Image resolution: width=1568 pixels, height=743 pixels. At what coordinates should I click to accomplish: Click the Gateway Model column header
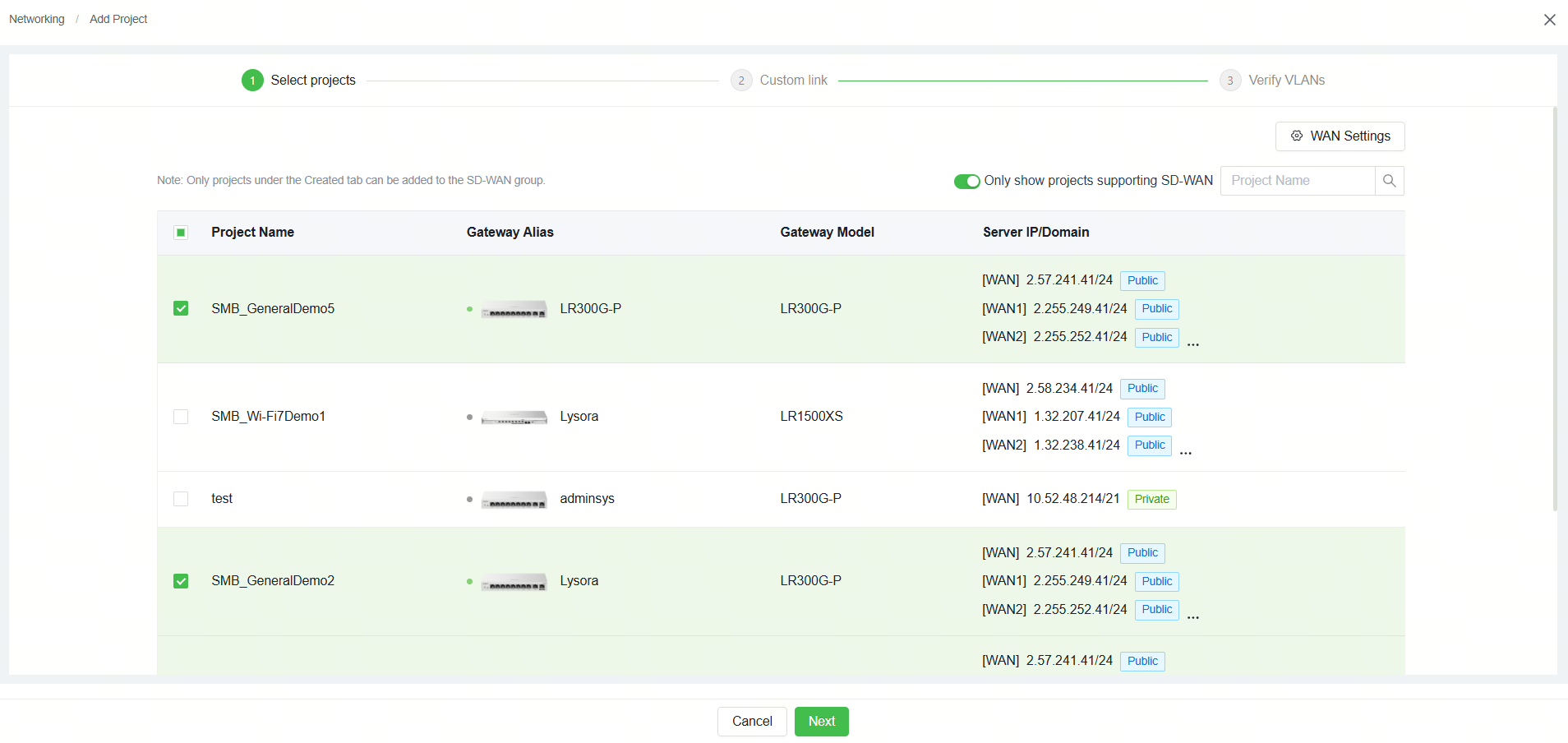(x=827, y=233)
